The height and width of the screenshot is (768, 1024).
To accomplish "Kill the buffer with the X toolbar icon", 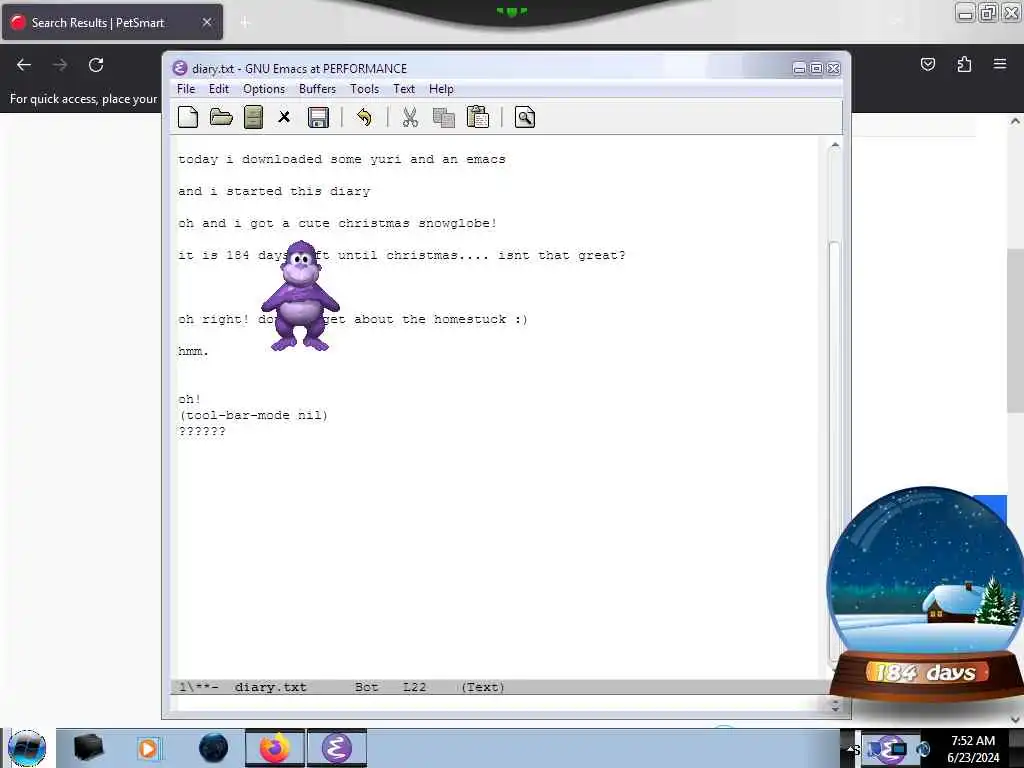I will 284,118.
